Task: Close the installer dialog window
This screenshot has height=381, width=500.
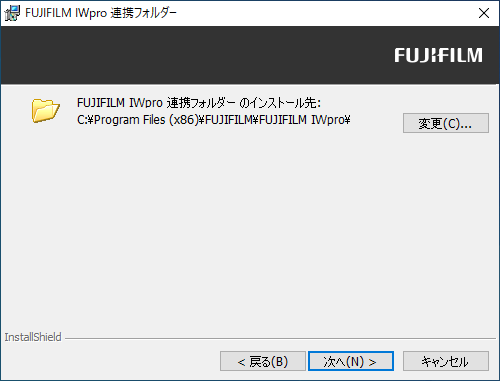Action: [484, 13]
